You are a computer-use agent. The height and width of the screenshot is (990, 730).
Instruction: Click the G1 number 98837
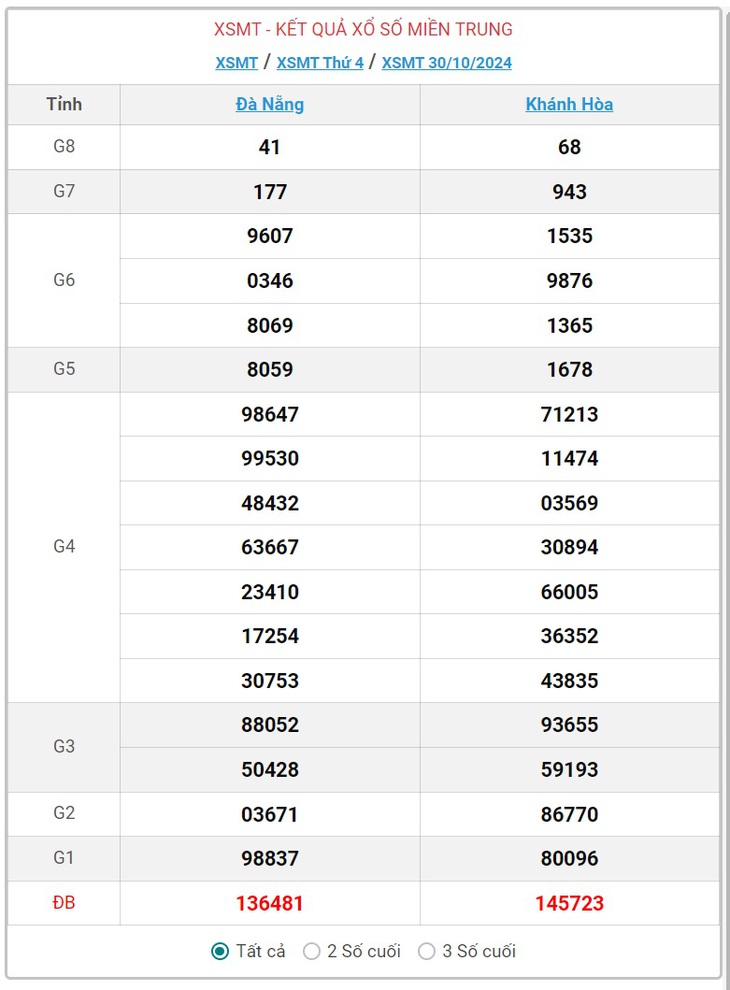[x=270, y=859]
